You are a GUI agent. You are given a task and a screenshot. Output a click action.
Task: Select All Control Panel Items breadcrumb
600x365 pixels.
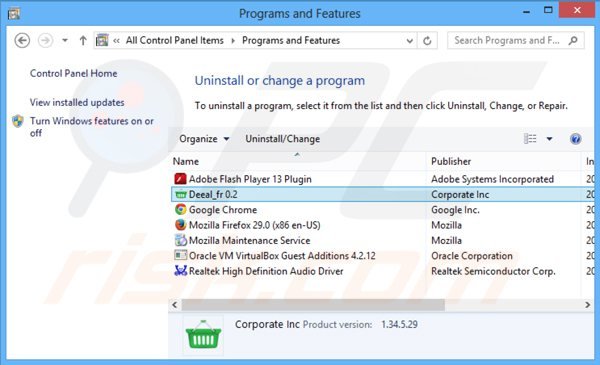point(174,40)
